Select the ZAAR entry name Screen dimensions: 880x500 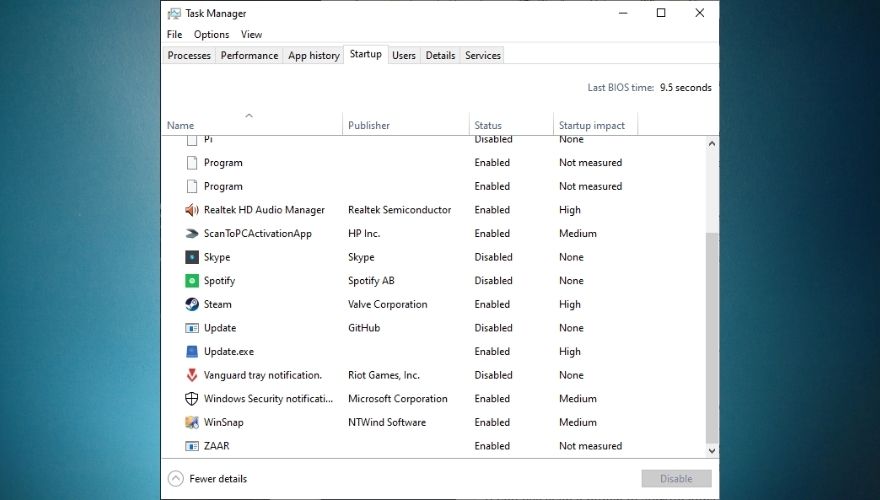click(x=216, y=446)
